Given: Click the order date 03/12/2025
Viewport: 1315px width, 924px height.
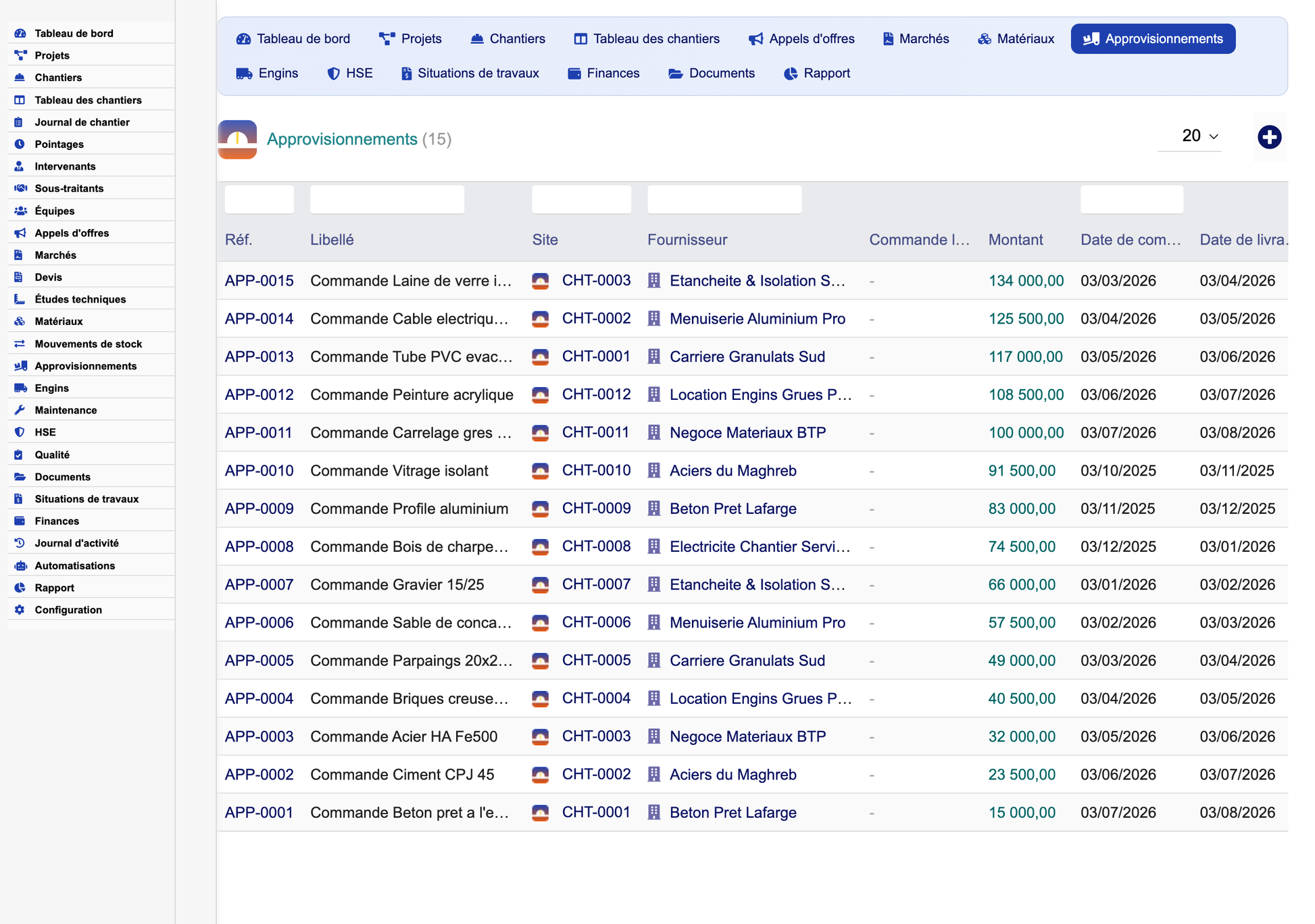Looking at the screenshot, I should (1118, 546).
